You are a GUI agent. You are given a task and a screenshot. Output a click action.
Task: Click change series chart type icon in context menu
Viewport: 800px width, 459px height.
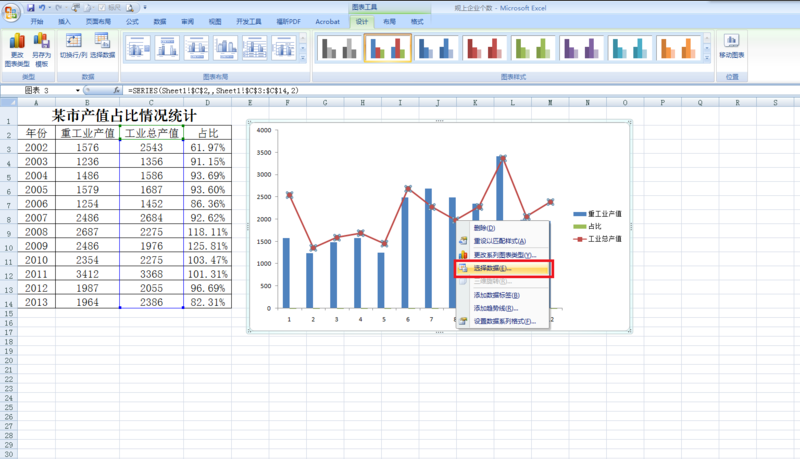coord(463,254)
